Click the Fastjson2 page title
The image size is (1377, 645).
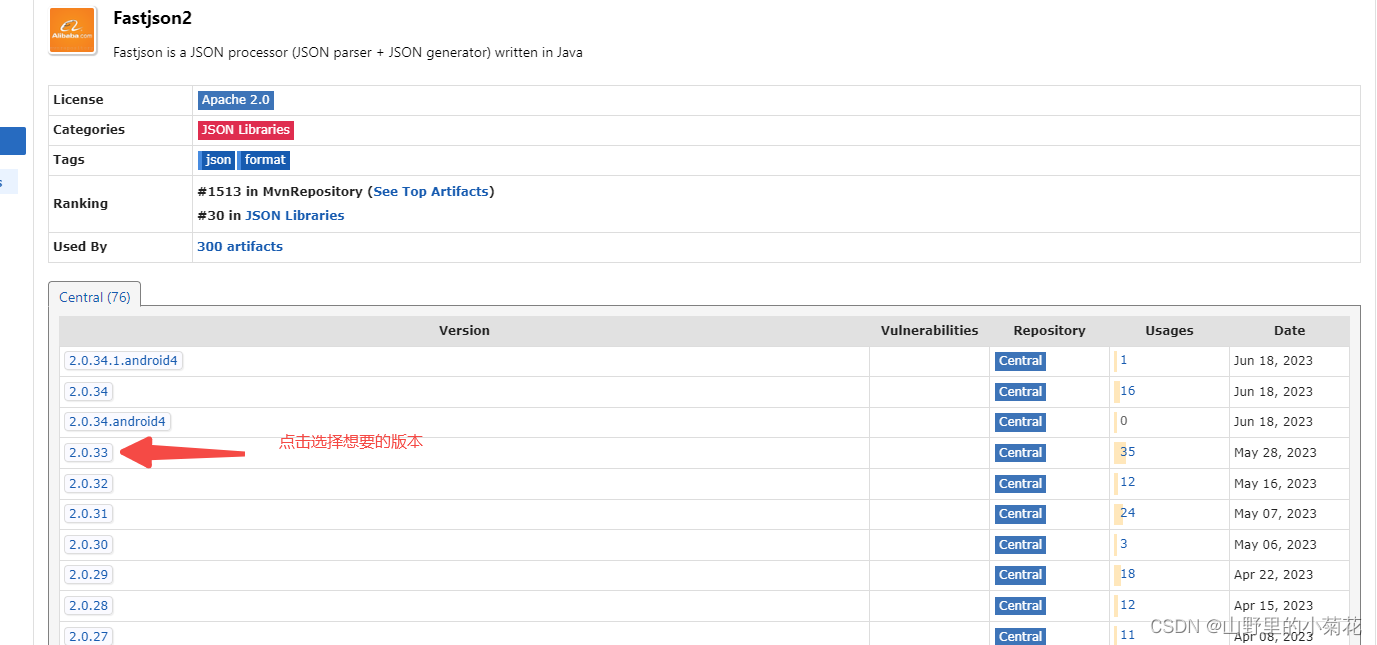coord(152,18)
